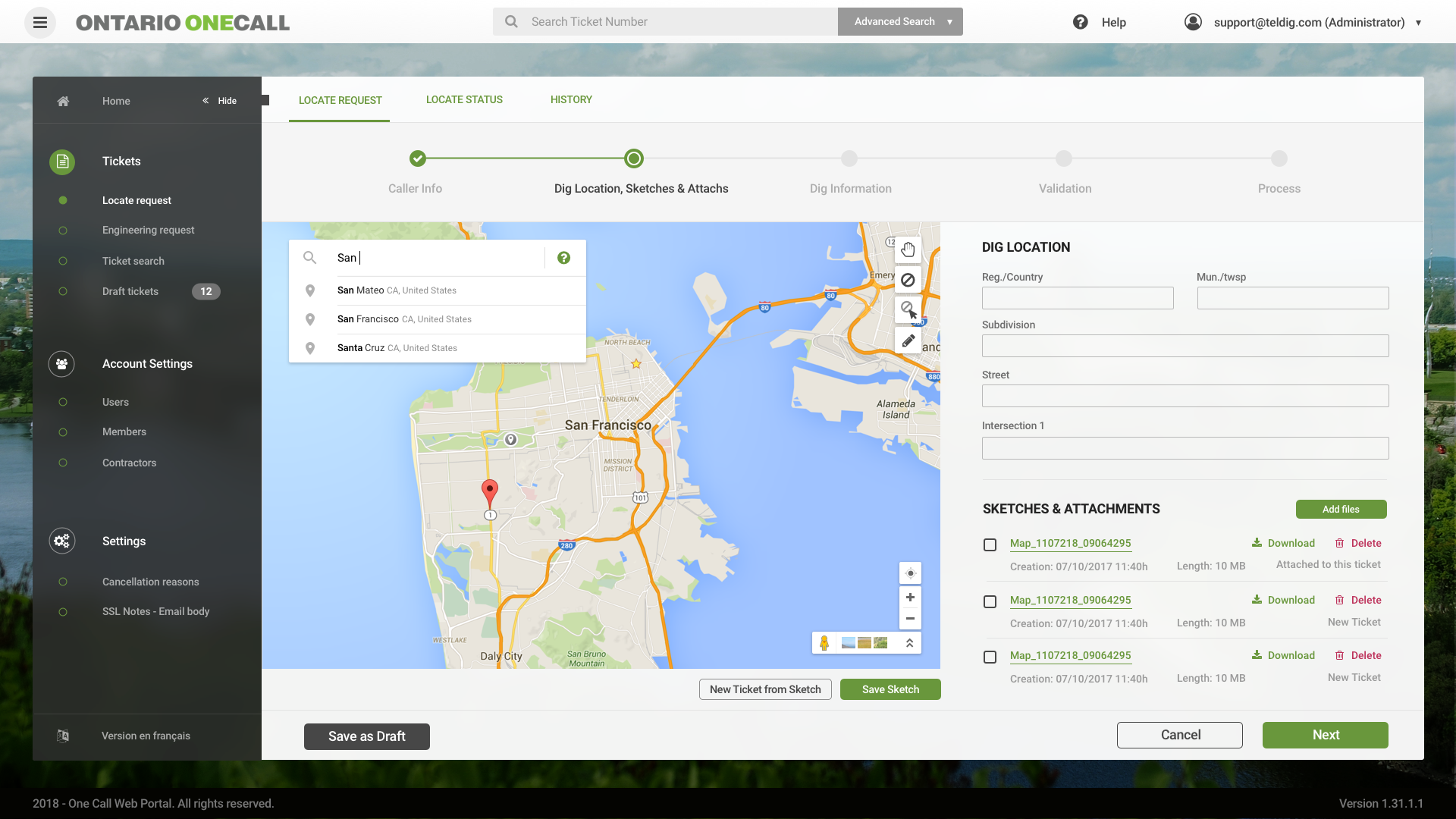This screenshot has width=1456, height=819.
Task: Zoom out the map with minus button
Action: tap(910, 619)
